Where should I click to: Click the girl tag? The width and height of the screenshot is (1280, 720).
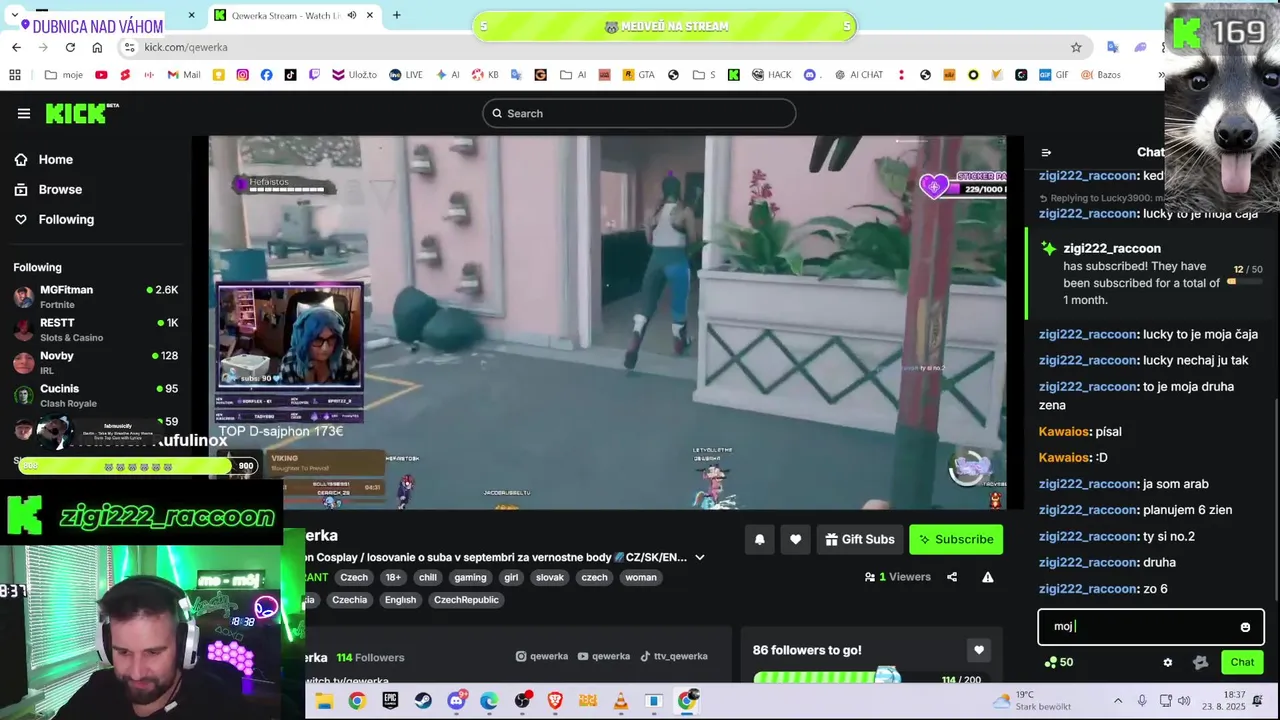[511, 577]
